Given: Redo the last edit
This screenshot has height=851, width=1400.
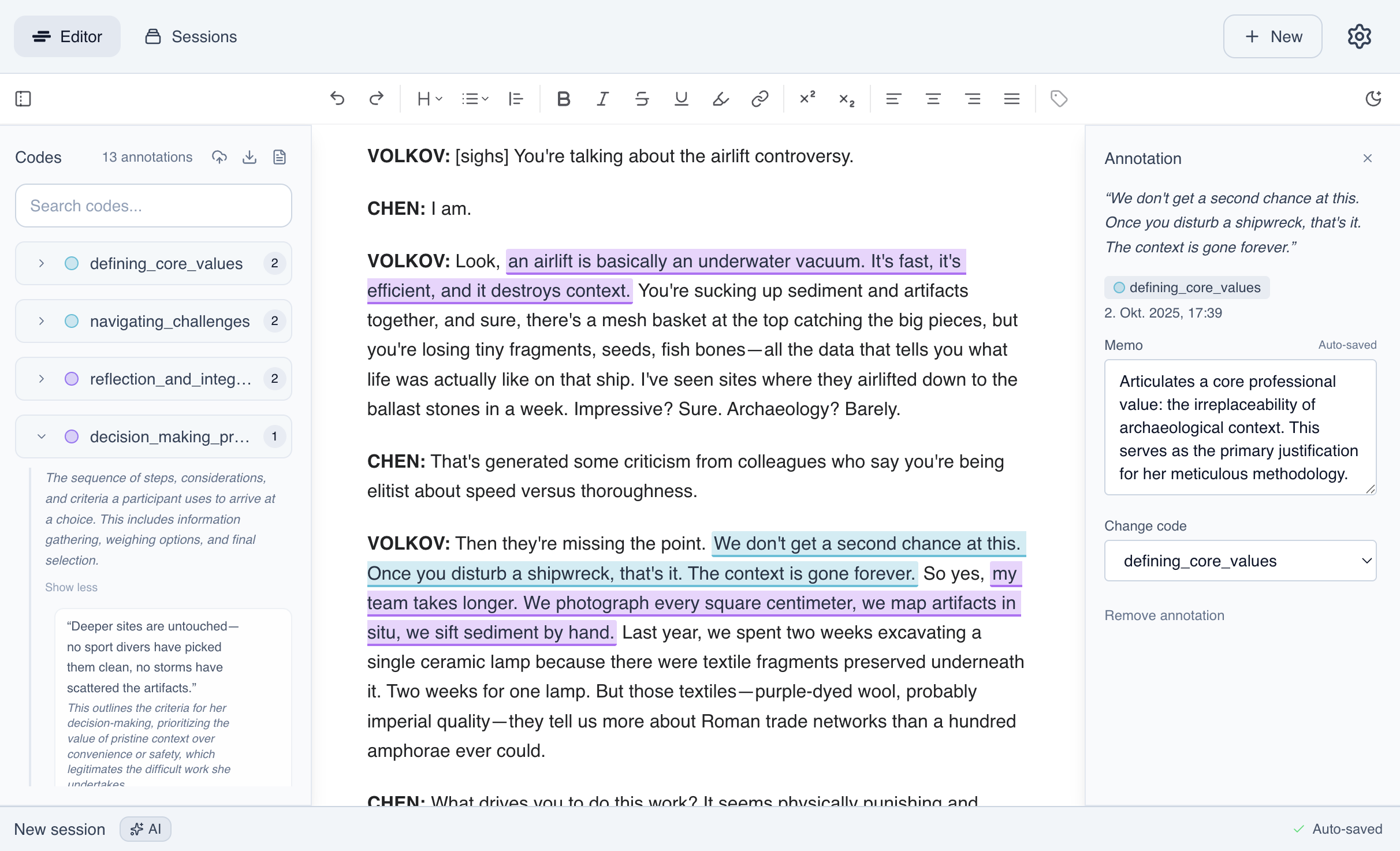Looking at the screenshot, I should (x=376, y=99).
